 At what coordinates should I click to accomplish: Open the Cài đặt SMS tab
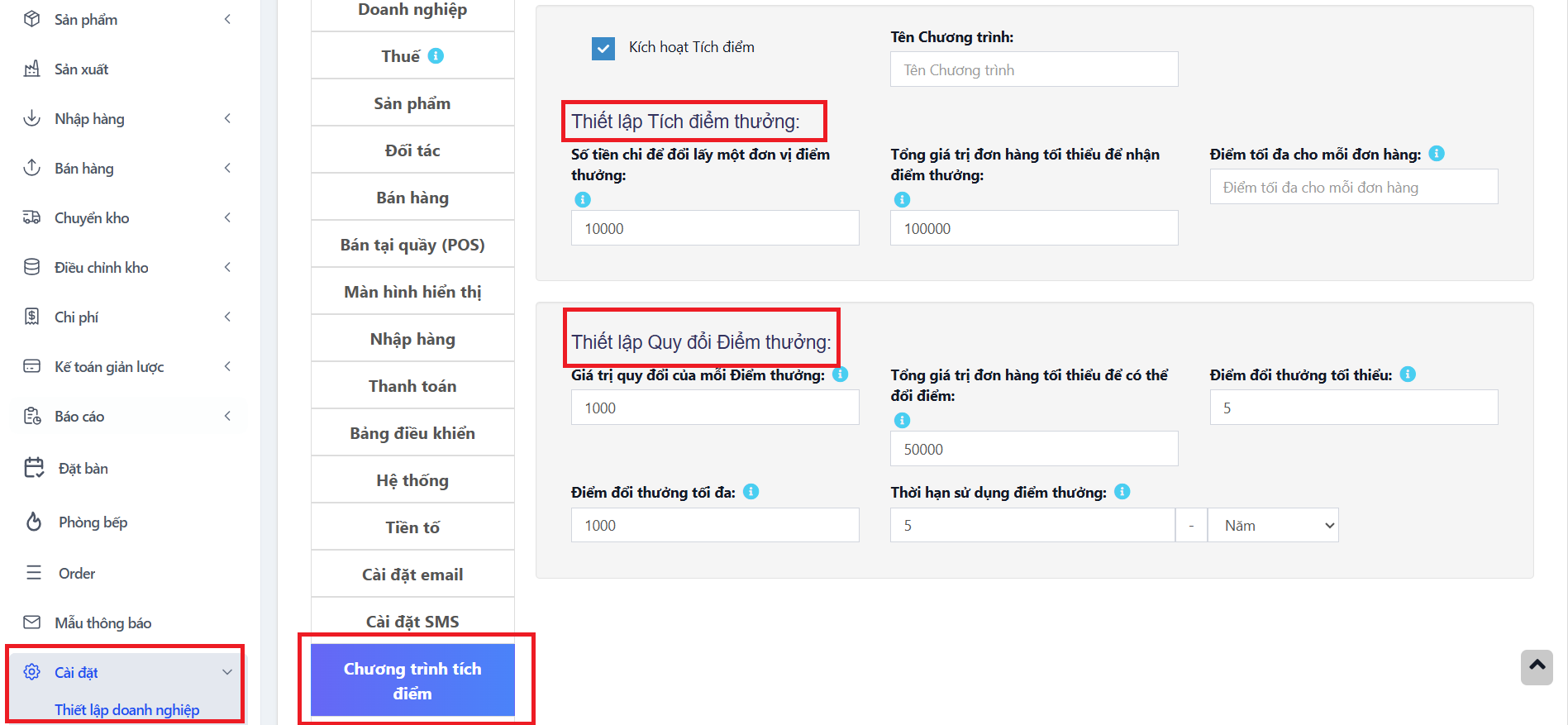pyautogui.click(x=412, y=621)
